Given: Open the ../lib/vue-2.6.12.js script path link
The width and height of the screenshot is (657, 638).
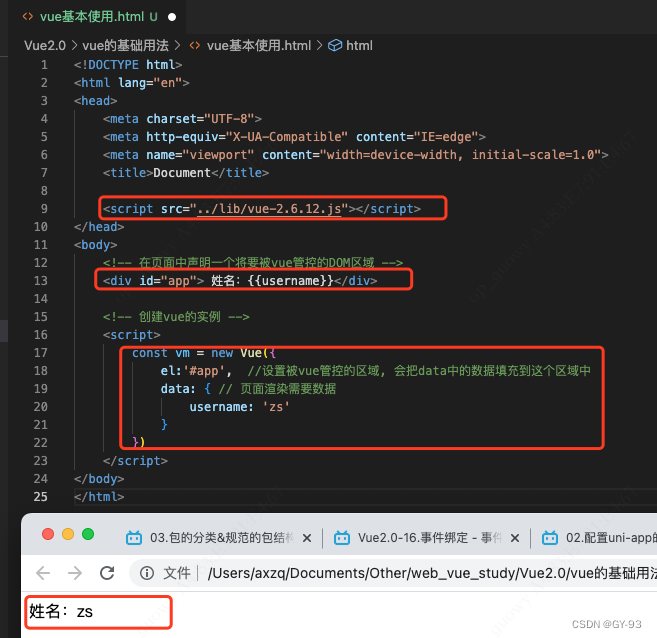Looking at the screenshot, I should click(269, 209).
